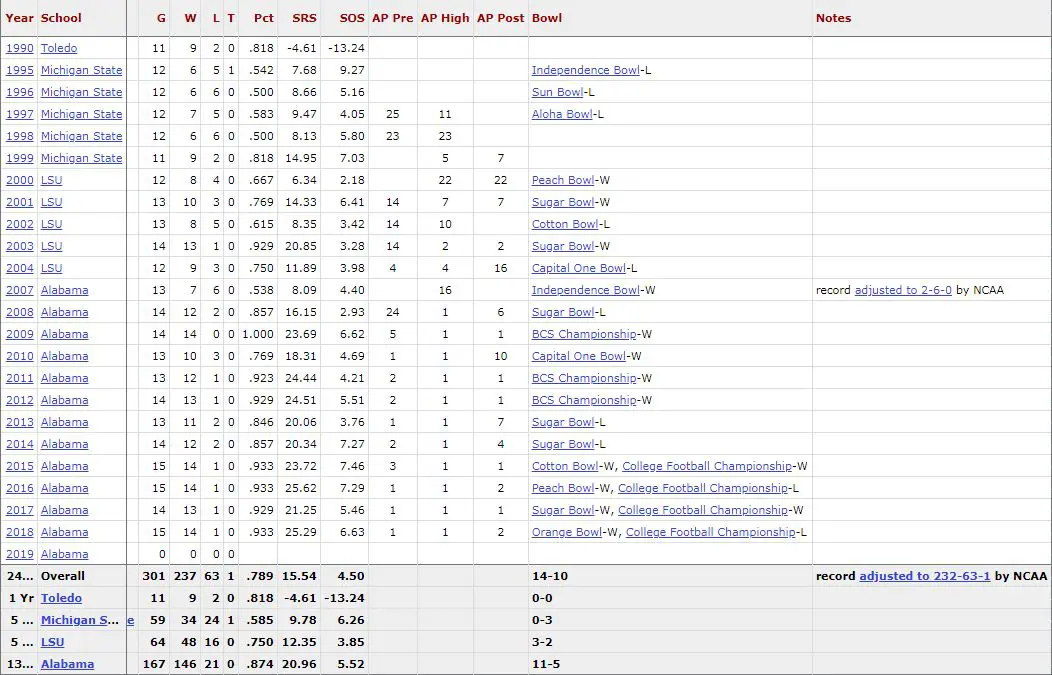1052x675 pixels.
Task: Select the 11-5 Alabama bowl record
Action: coord(546,664)
